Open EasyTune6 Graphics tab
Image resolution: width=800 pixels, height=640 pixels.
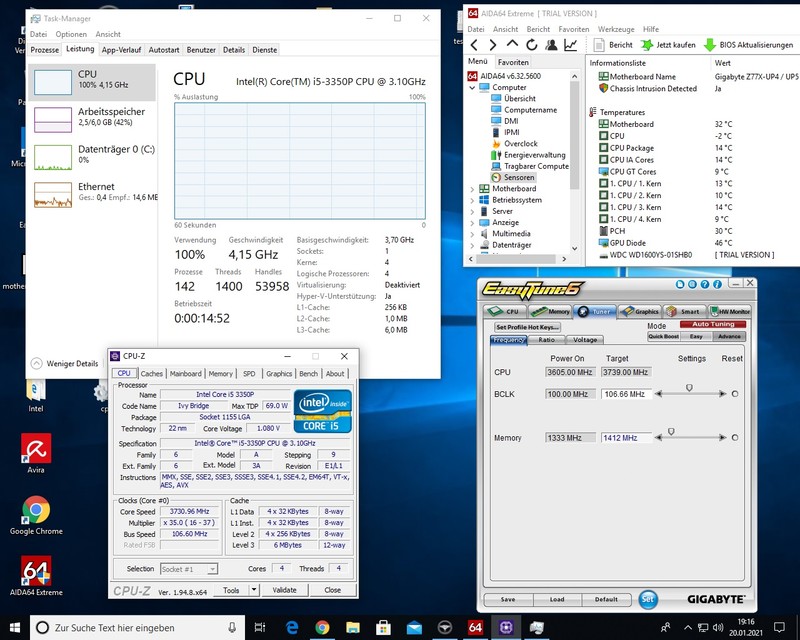click(640, 311)
